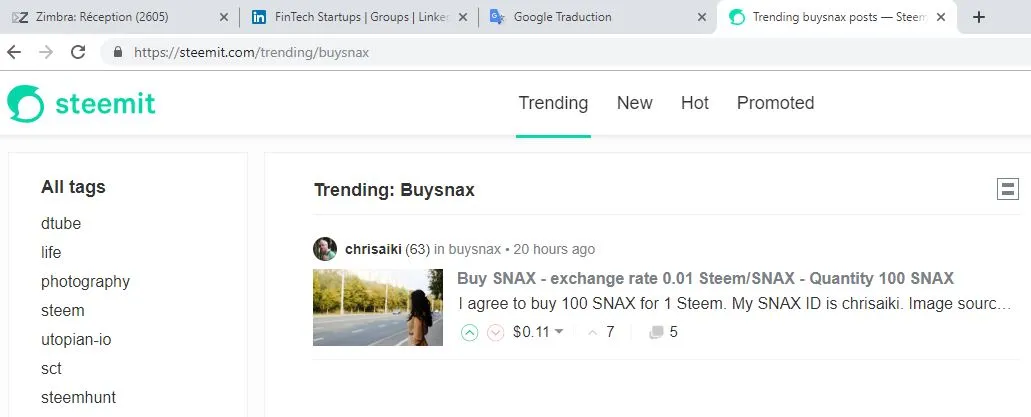The width and height of the screenshot is (1031, 417).
Task: Upvote the chrisaiki post
Action: (x=470, y=332)
